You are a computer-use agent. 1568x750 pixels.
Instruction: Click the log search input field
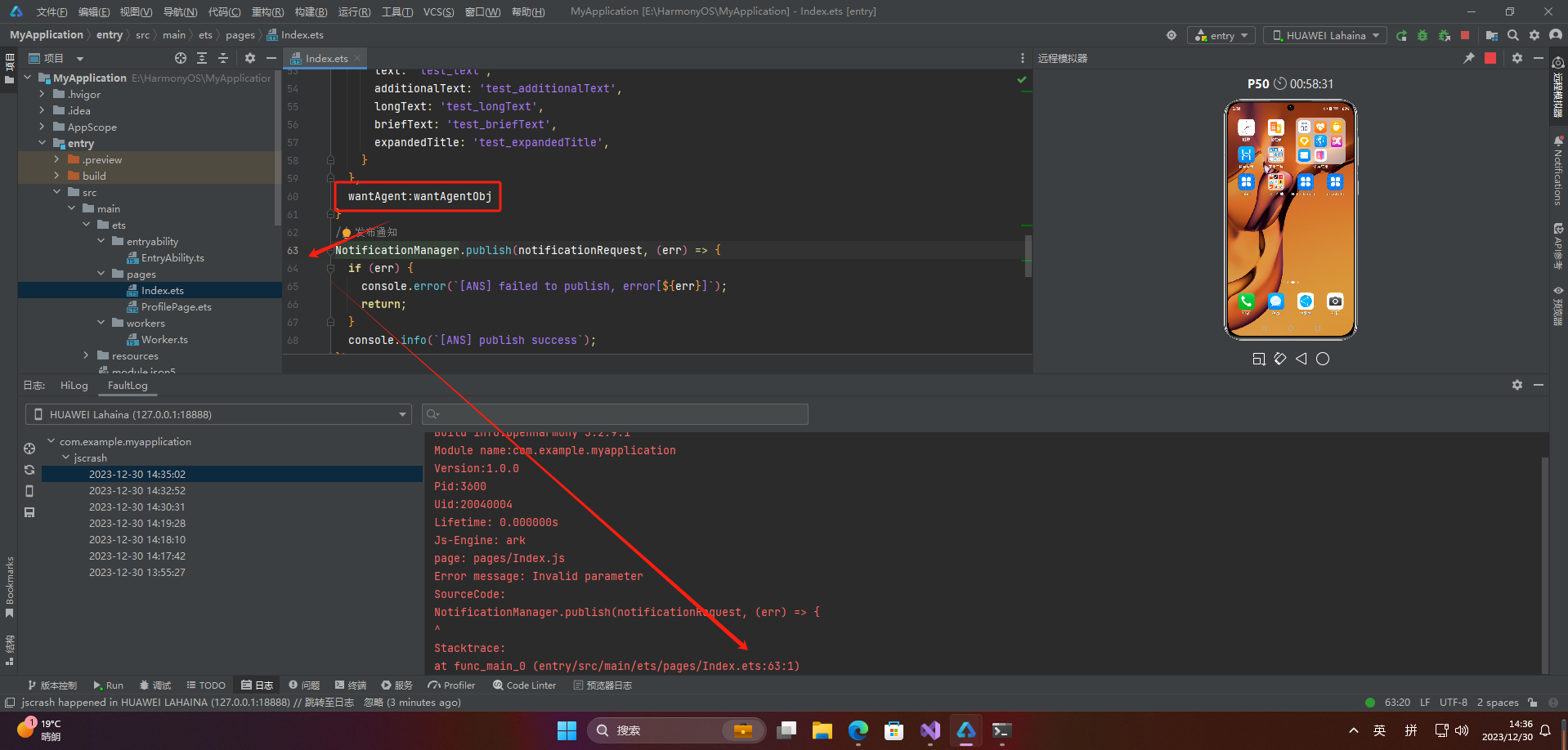[x=615, y=414]
